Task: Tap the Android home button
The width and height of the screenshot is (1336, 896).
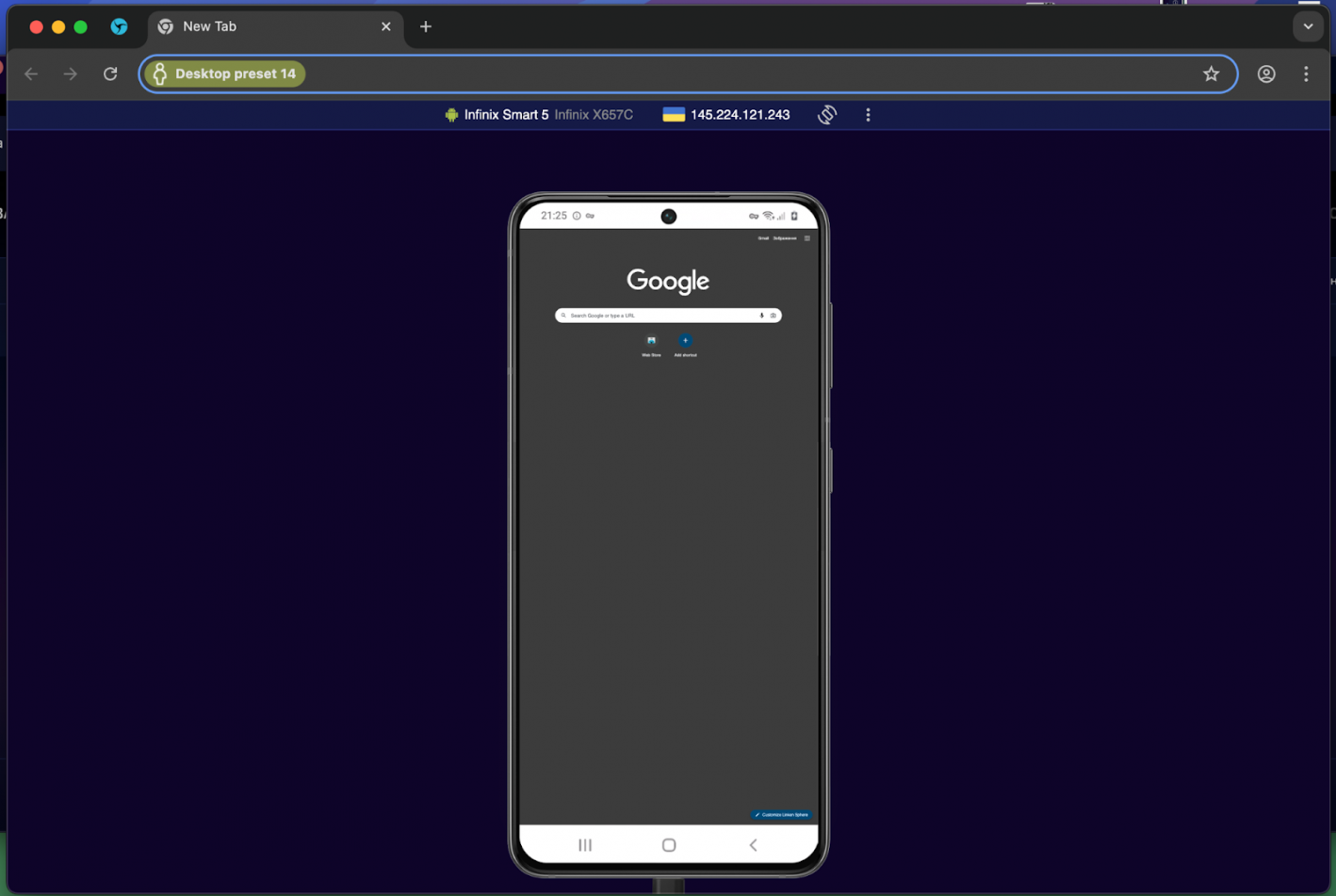Action: [x=669, y=845]
